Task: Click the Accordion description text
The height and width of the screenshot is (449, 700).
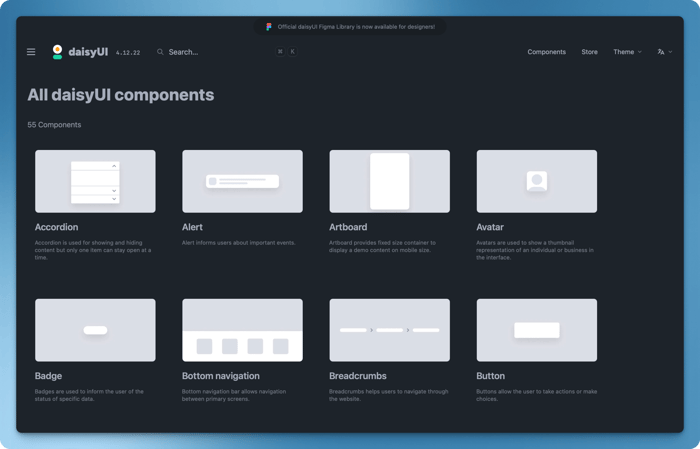Action: coord(93,250)
